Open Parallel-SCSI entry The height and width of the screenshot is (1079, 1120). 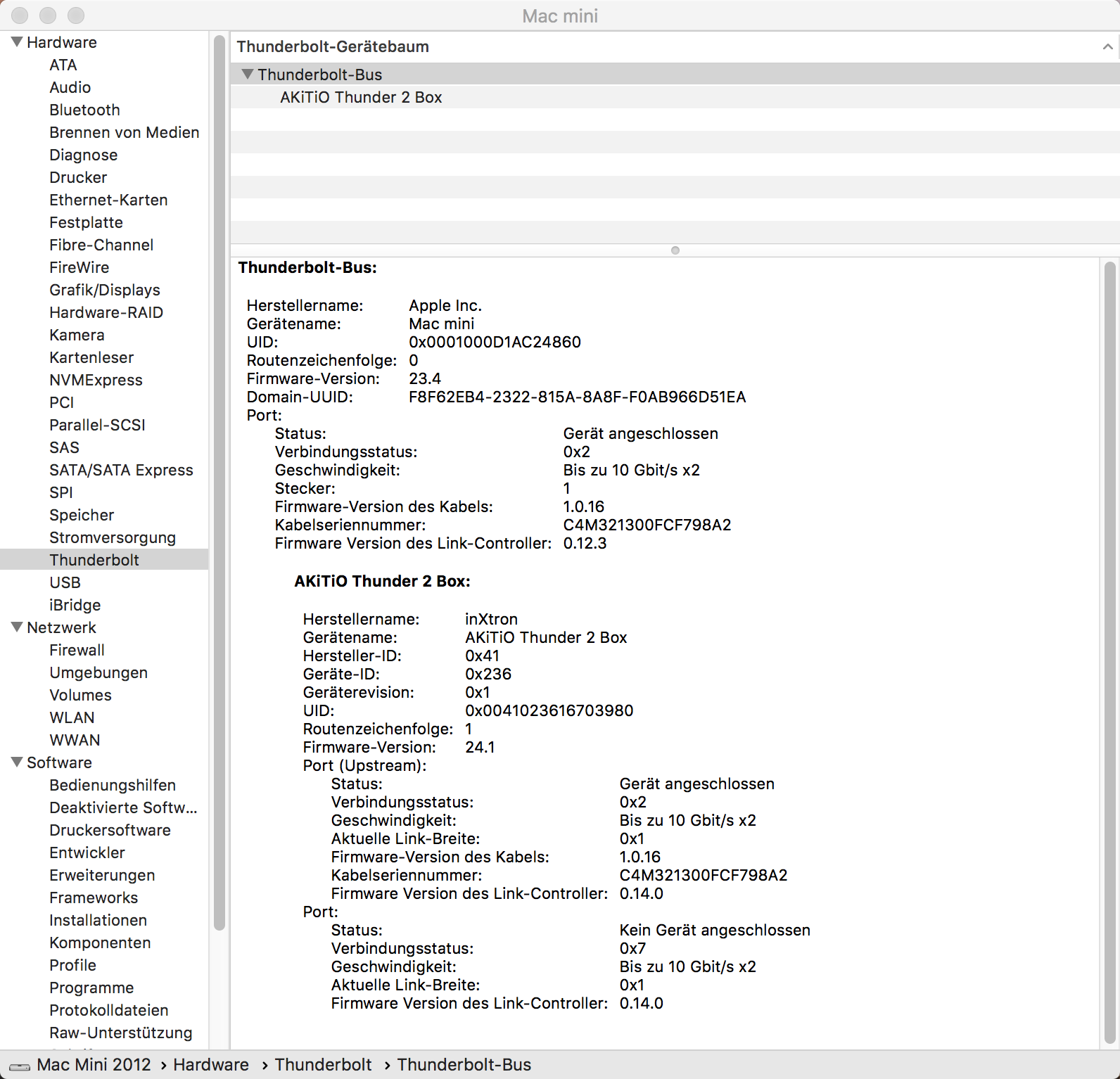point(97,425)
